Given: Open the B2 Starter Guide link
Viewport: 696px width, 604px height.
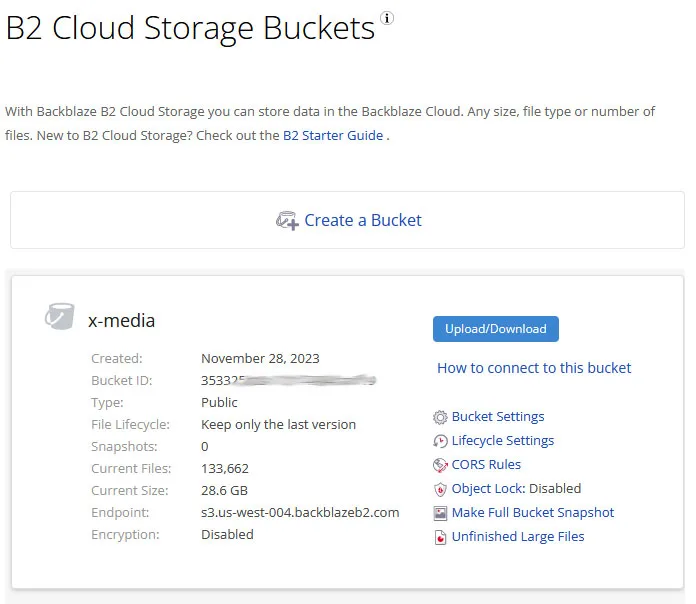Looking at the screenshot, I should click(x=333, y=135).
